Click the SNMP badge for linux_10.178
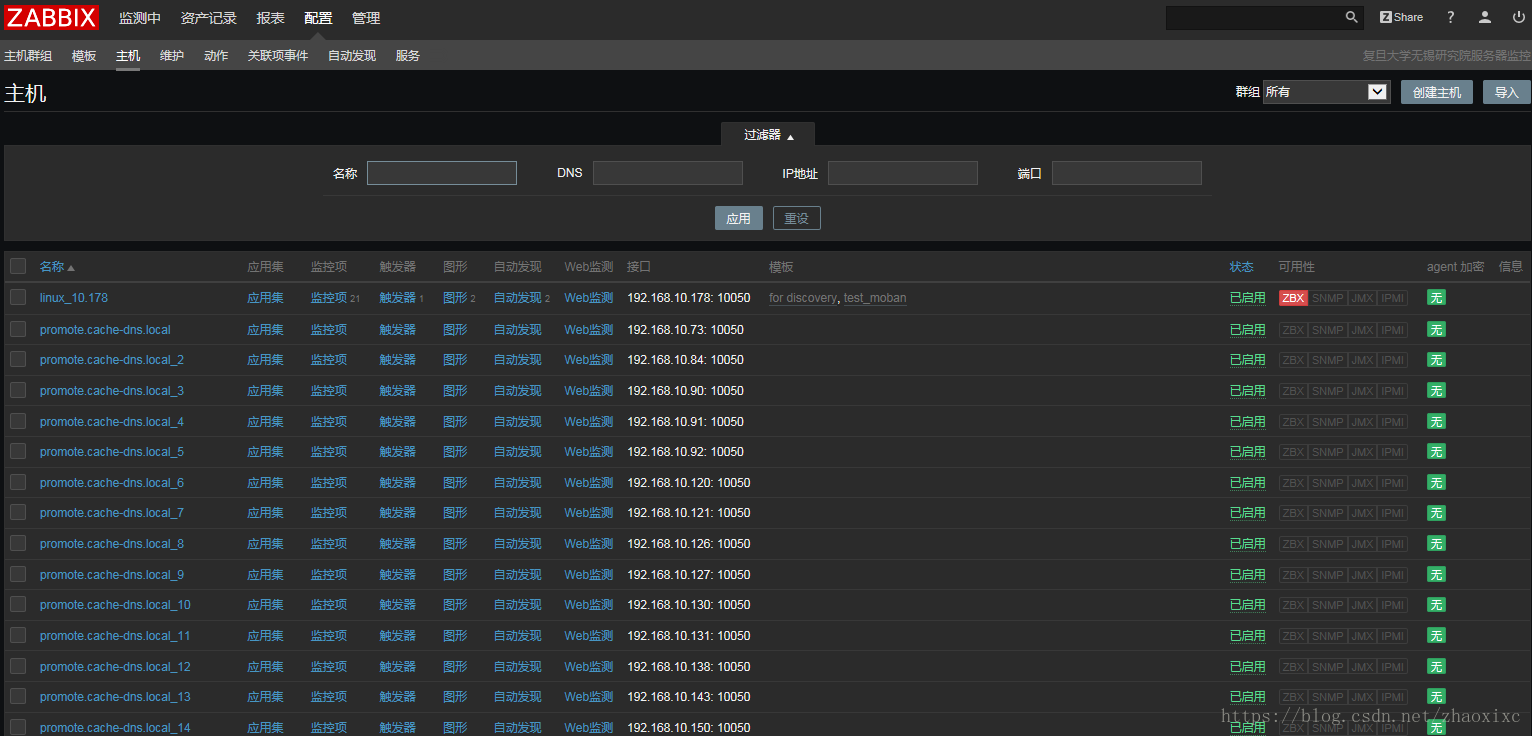The width and height of the screenshot is (1532, 736). coord(1328,298)
